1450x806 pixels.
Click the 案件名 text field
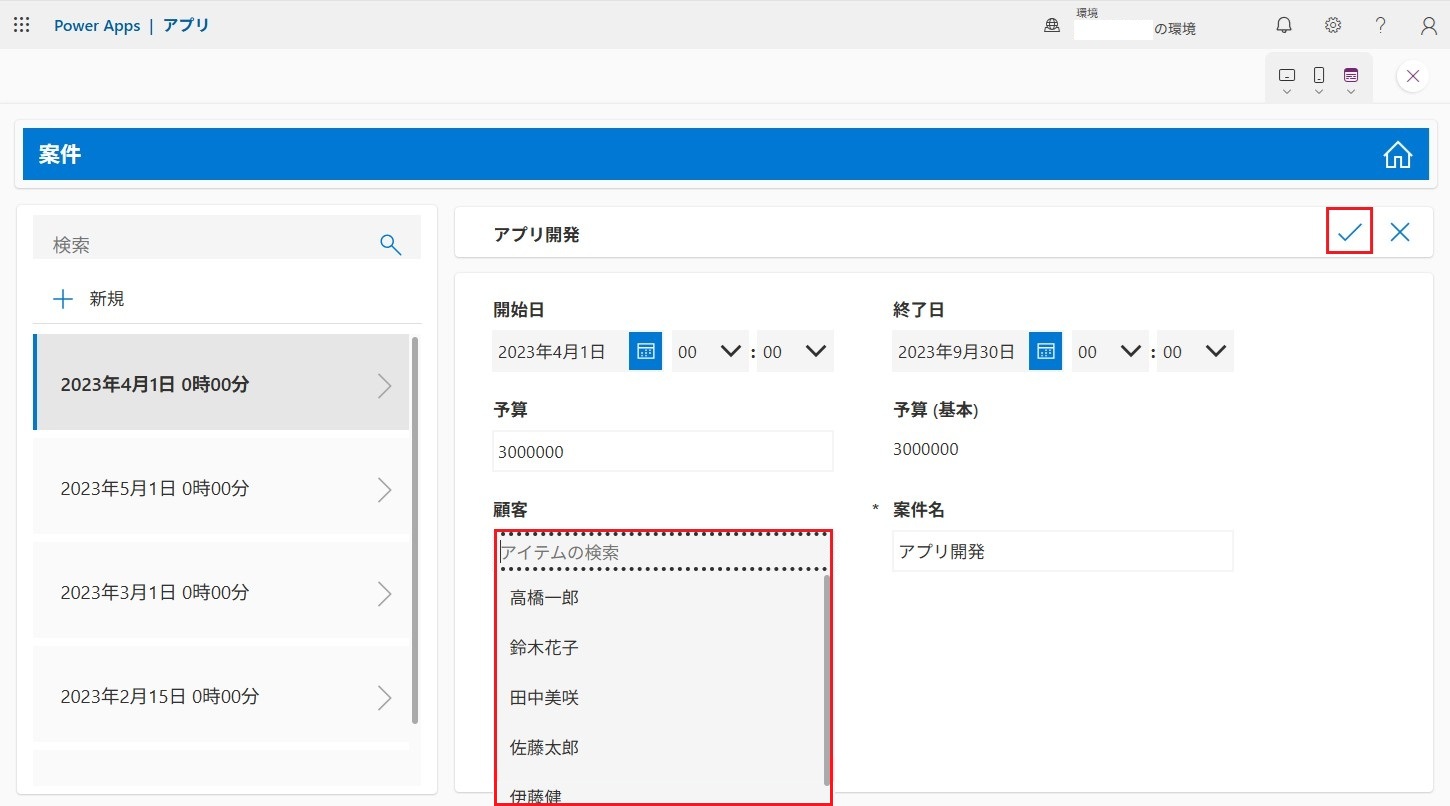coord(1061,552)
